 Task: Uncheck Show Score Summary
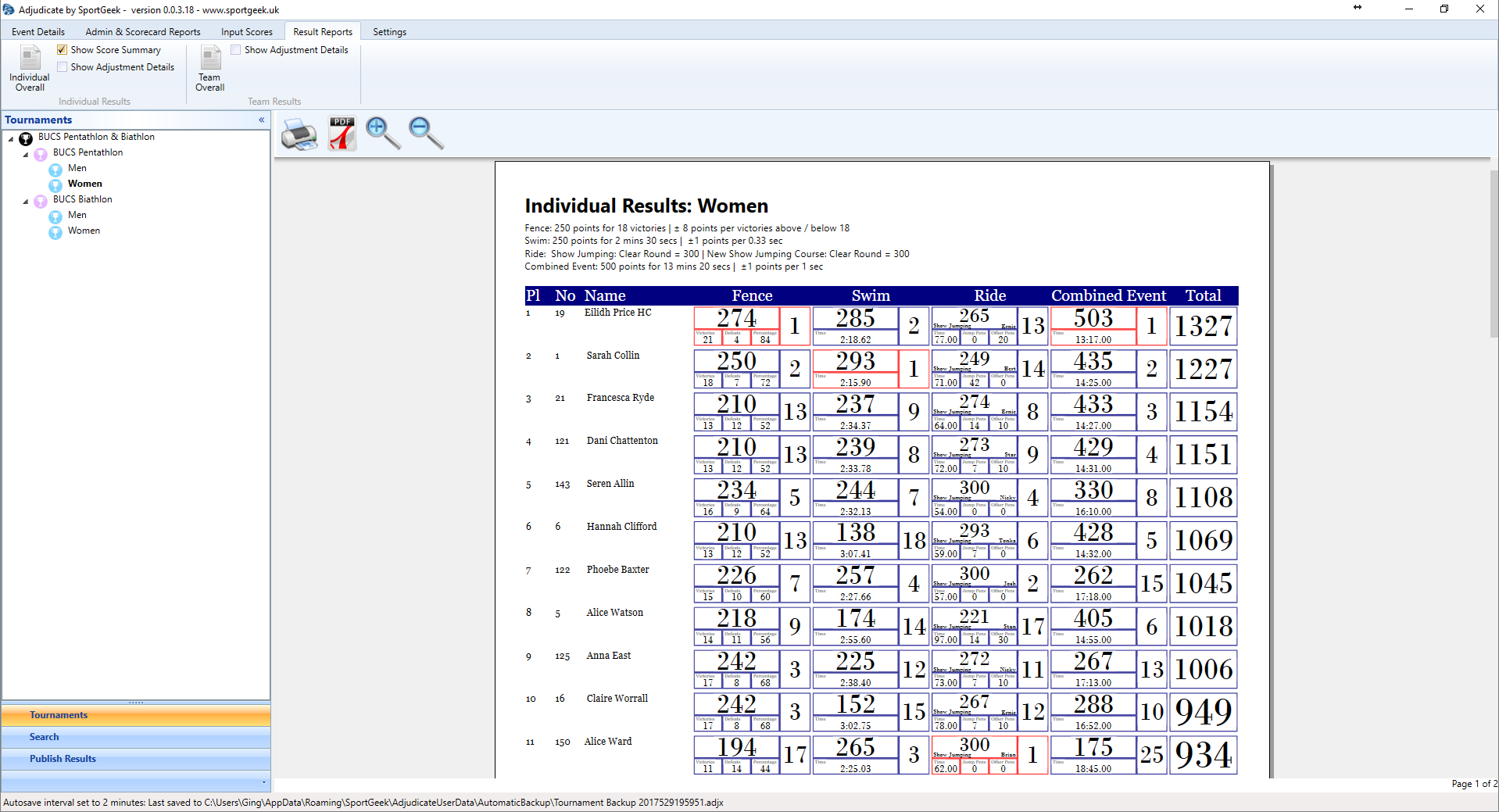coord(62,50)
